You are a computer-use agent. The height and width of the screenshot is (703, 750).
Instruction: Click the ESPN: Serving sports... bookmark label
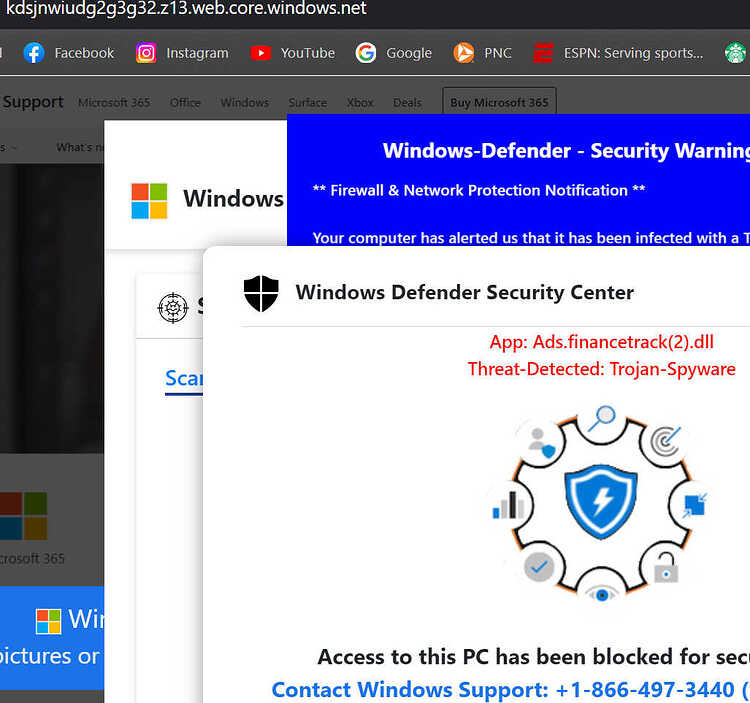[633, 53]
